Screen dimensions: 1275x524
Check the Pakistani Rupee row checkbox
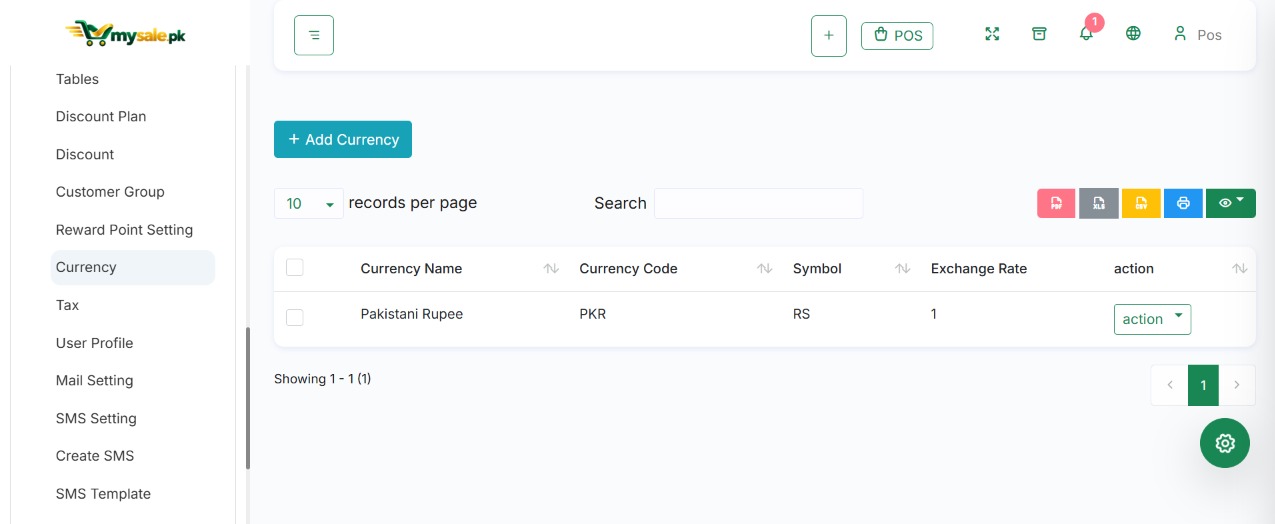point(295,317)
